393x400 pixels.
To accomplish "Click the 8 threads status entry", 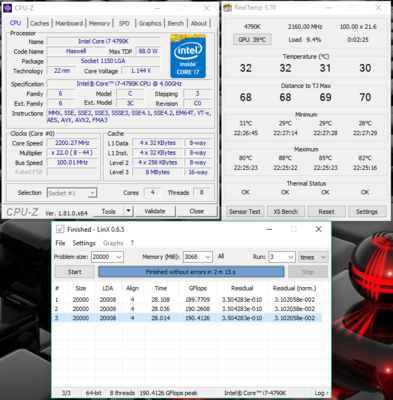I will (122, 393).
